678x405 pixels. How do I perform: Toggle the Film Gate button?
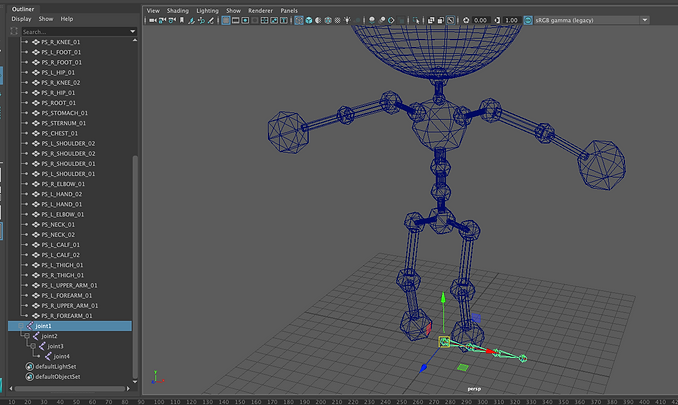[236, 20]
